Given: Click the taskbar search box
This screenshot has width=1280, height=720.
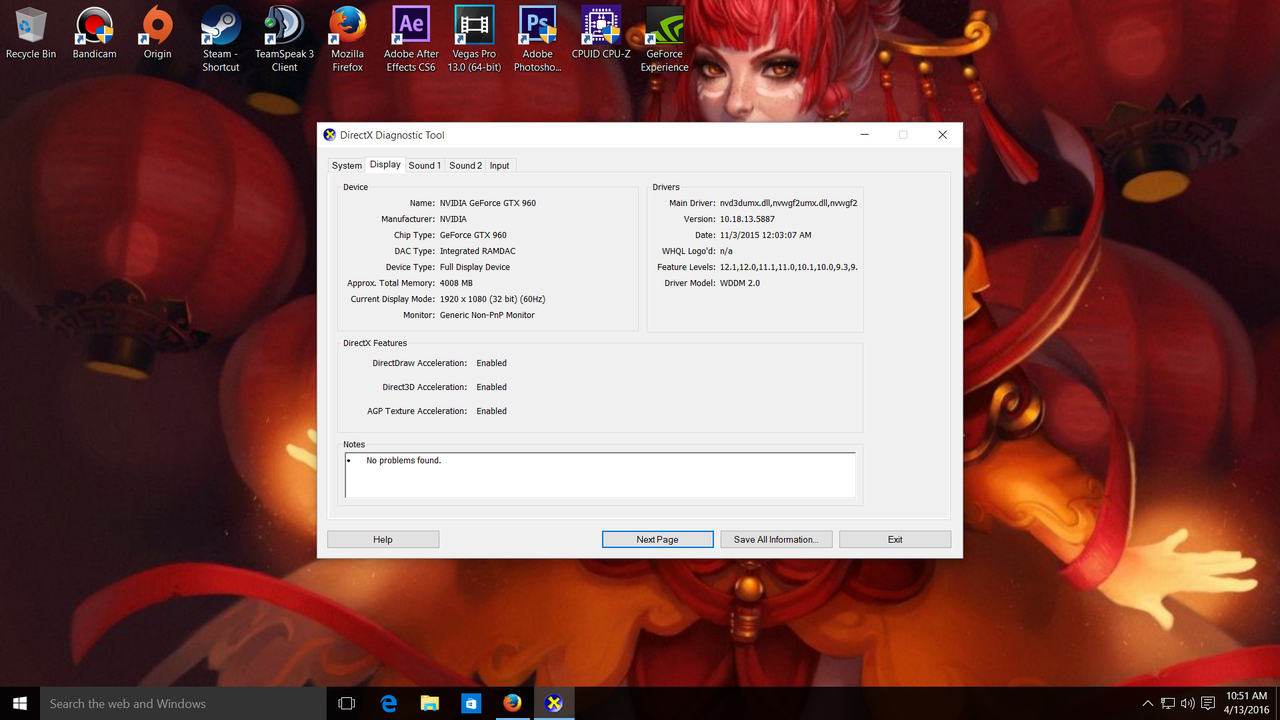Looking at the screenshot, I should (x=183, y=703).
